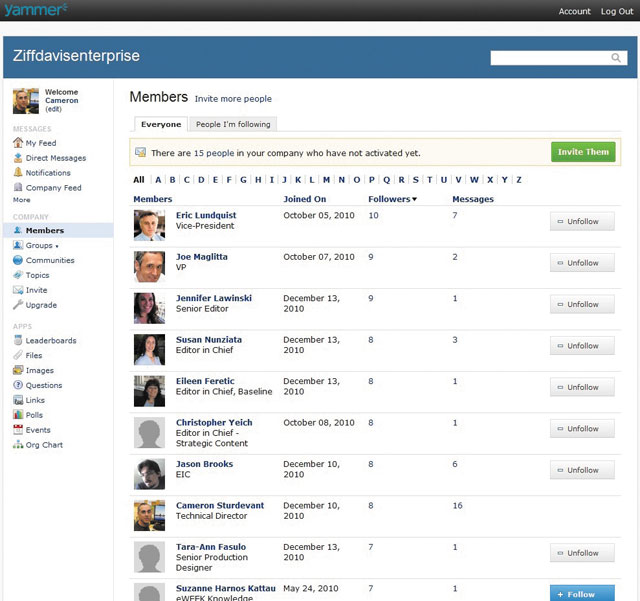The height and width of the screenshot is (601, 640).
Task: Filter members by letter S
Action: (x=416, y=180)
